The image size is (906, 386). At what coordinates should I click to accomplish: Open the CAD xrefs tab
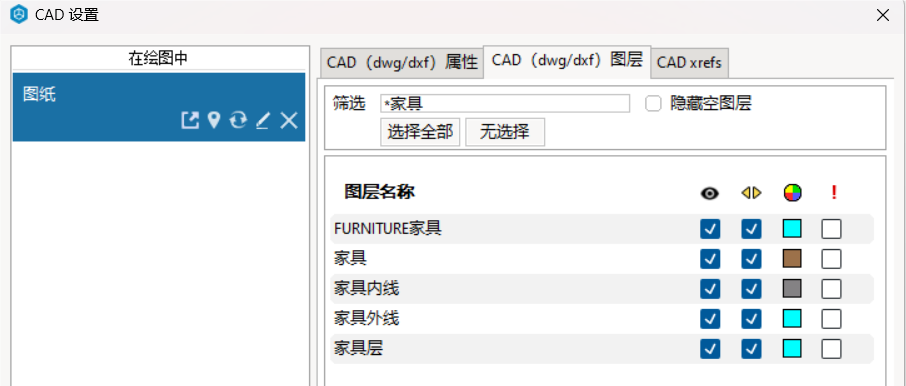[689, 62]
